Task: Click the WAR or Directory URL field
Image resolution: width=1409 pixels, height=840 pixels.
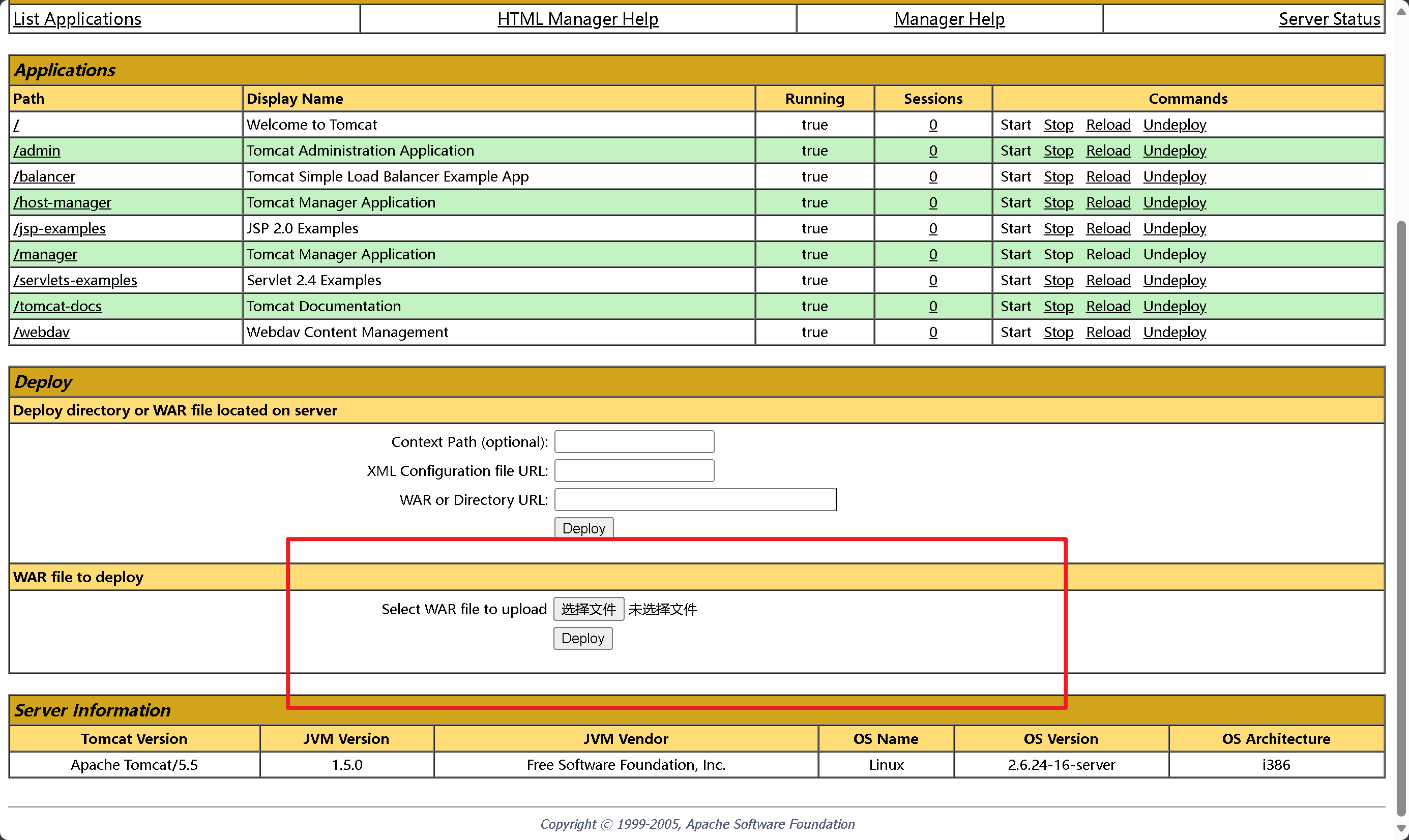Action: pos(695,500)
